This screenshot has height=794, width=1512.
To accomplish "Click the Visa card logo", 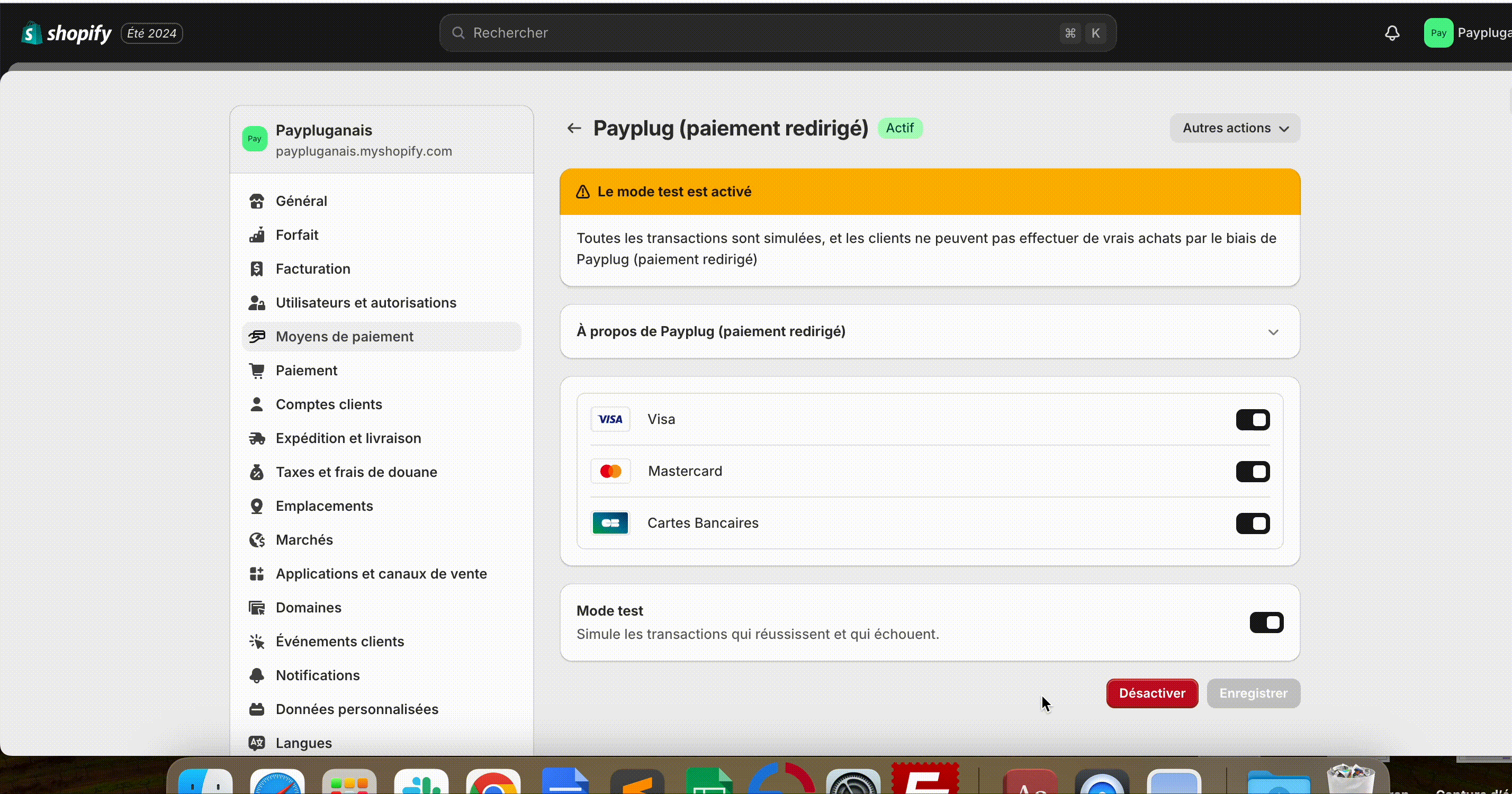I will pos(610,419).
